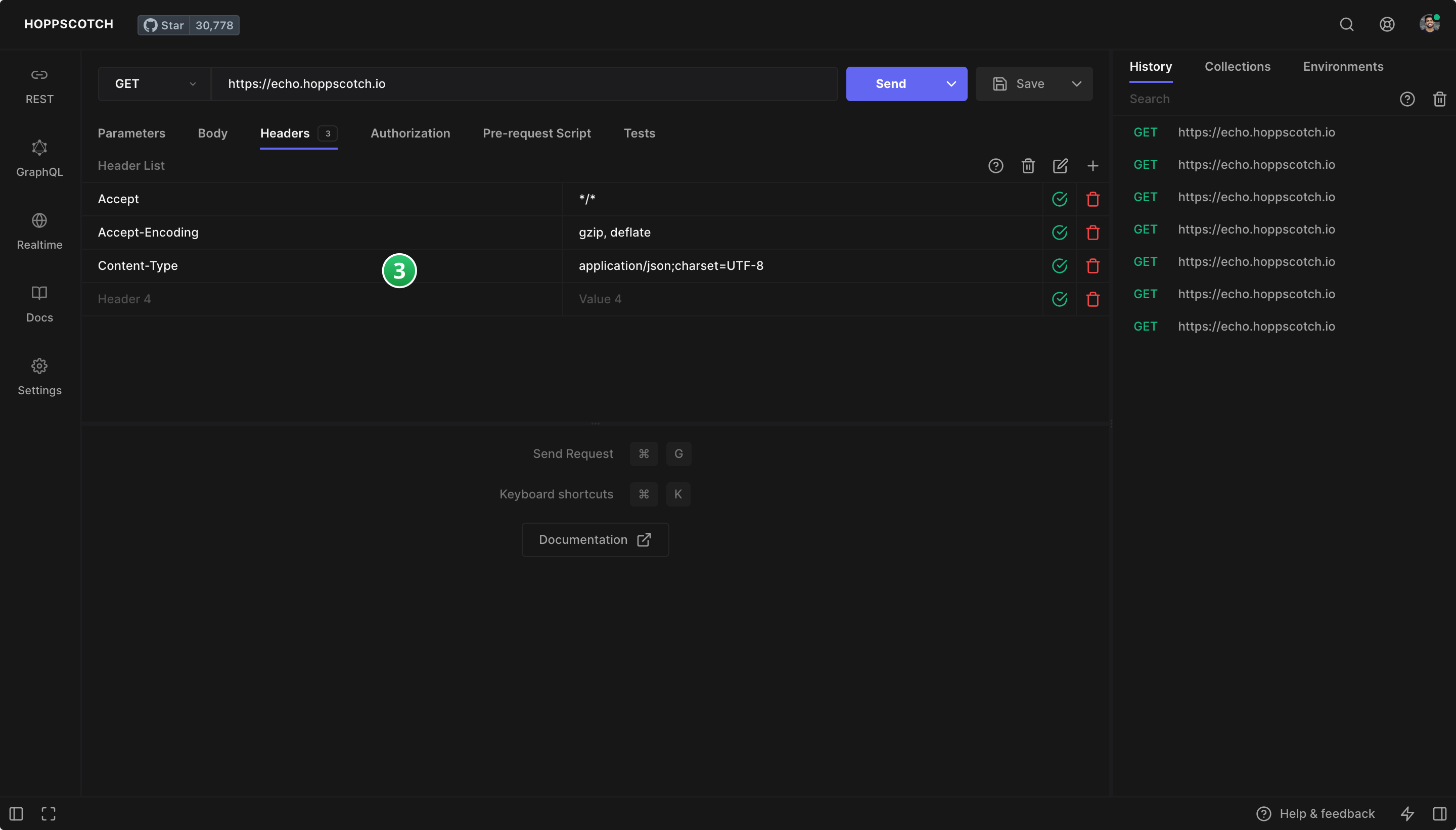Click the Send button
This screenshot has width=1456, height=830.
890,84
